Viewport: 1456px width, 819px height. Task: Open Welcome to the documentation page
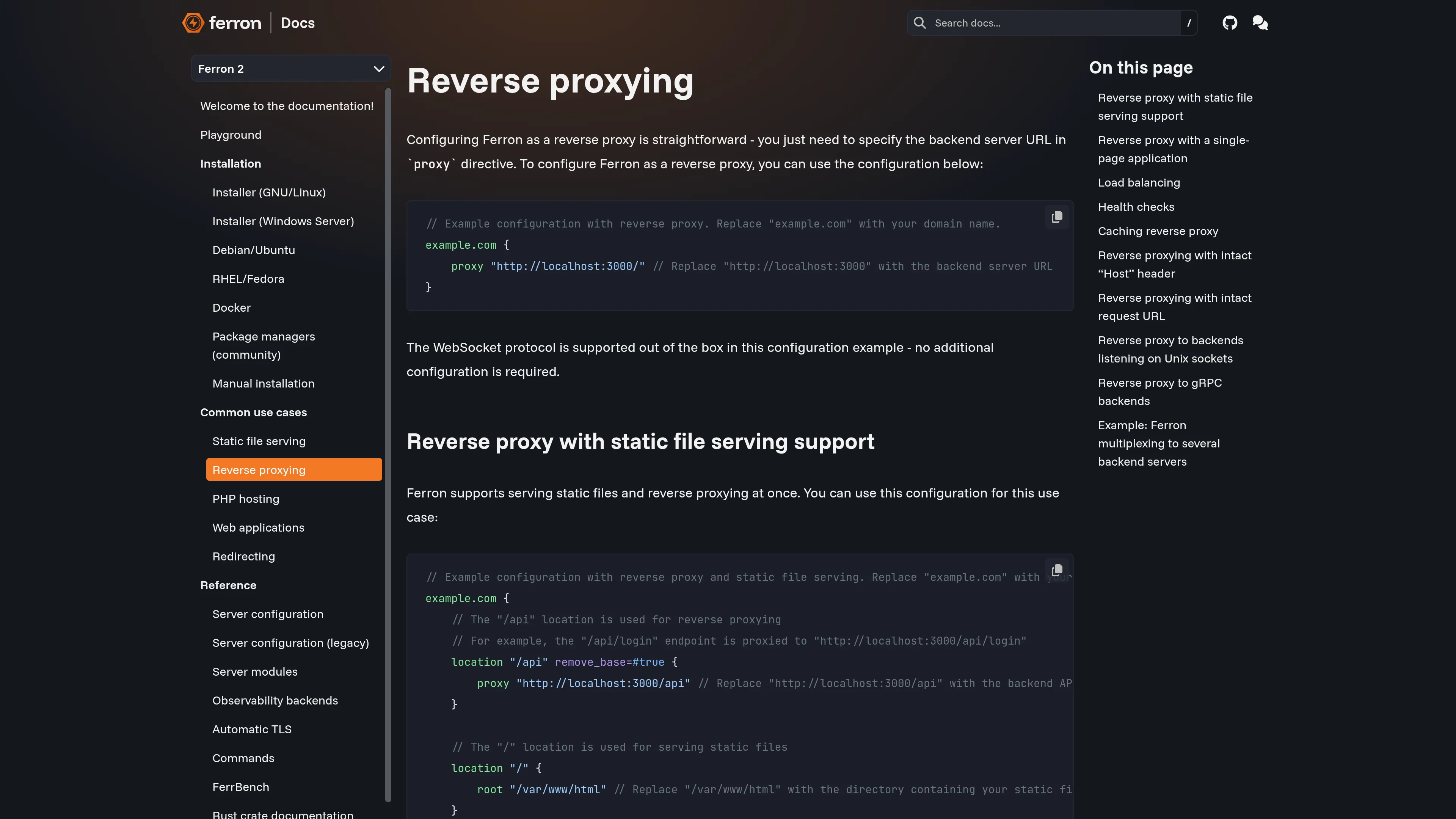pyautogui.click(x=287, y=106)
